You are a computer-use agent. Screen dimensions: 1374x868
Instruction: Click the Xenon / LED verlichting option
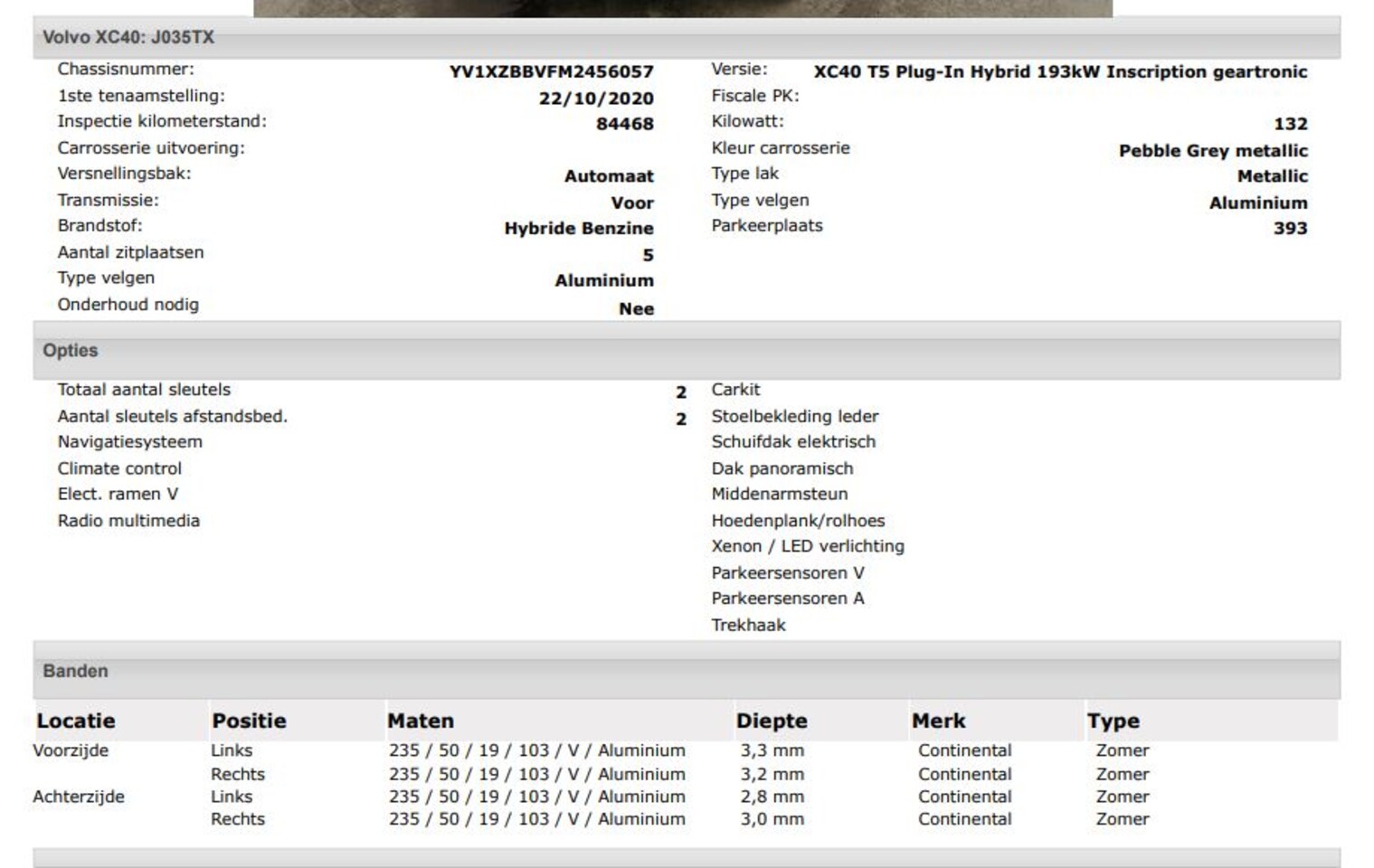click(807, 546)
